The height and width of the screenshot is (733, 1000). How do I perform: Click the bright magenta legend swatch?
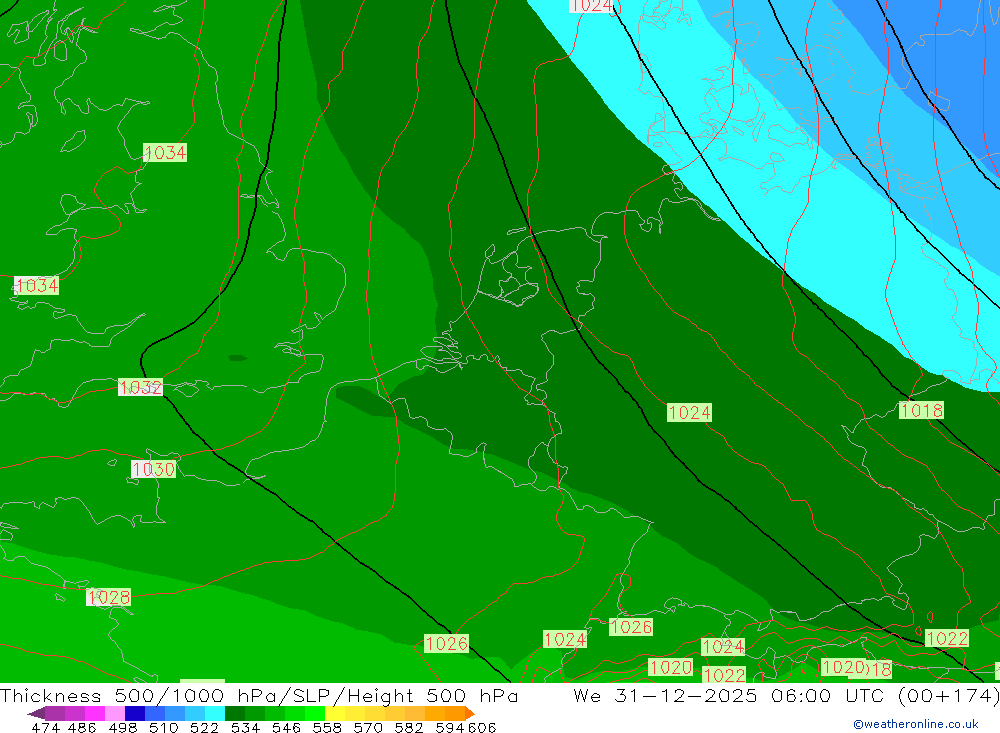tap(94, 713)
